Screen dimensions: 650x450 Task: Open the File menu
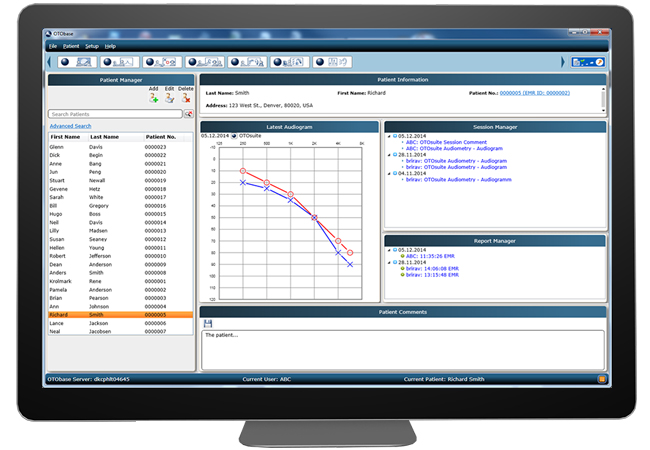(53, 46)
